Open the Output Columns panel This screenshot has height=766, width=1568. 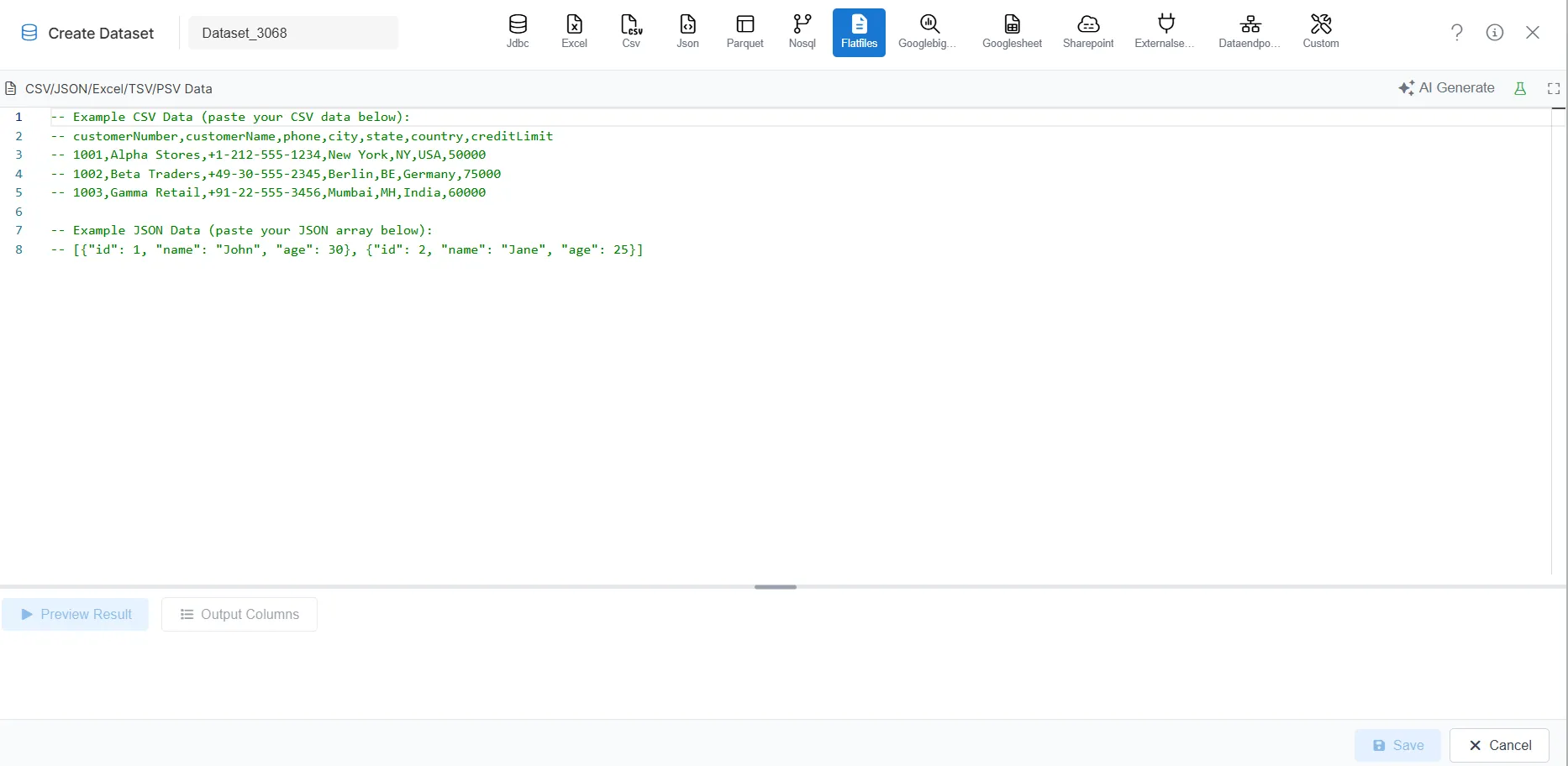[239, 614]
